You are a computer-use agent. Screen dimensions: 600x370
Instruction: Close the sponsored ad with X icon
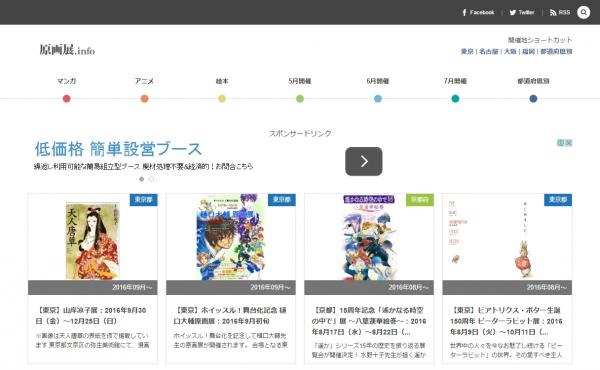569,143
